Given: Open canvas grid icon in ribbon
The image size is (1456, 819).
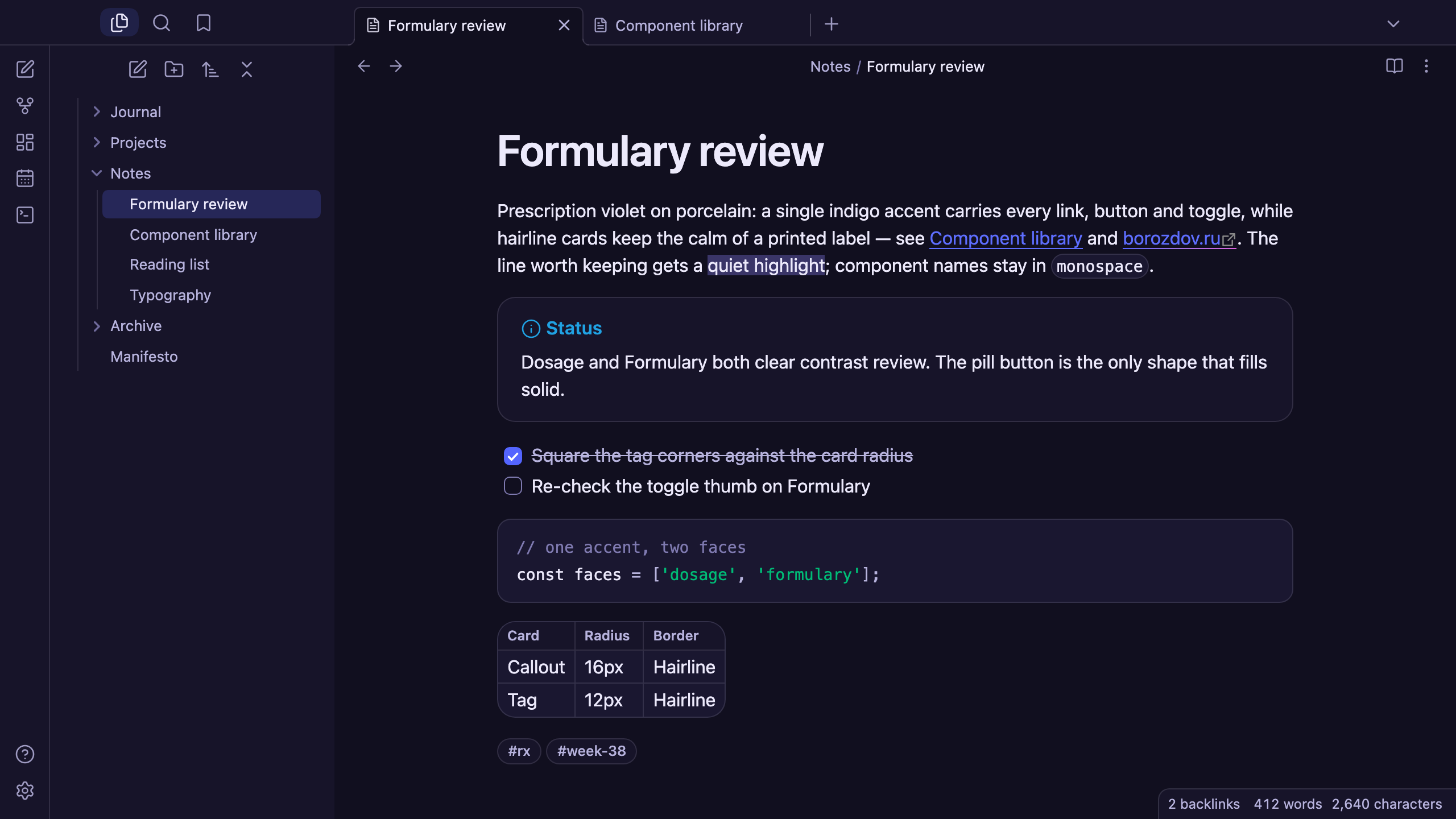Looking at the screenshot, I should point(25,142).
